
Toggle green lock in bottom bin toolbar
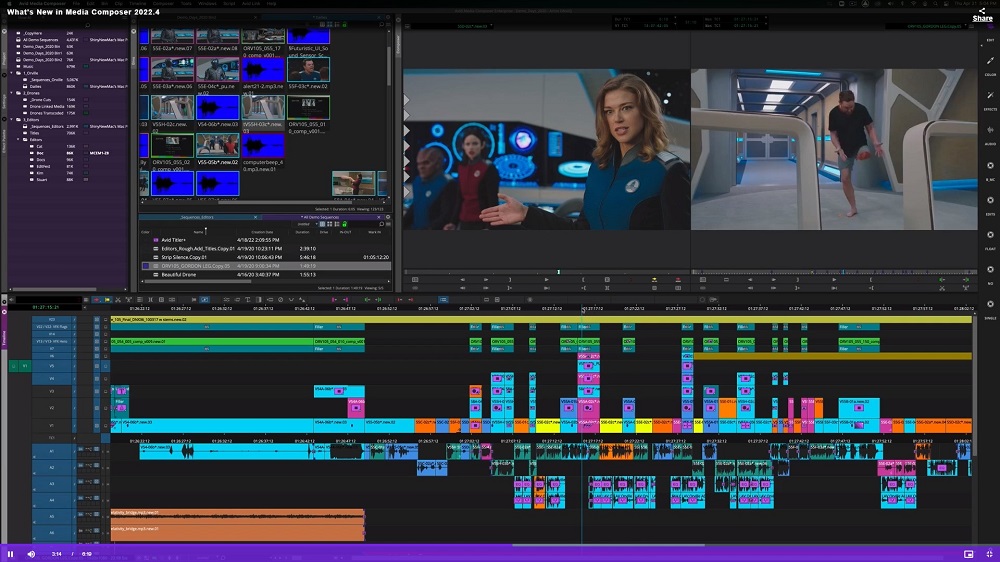coord(344,224)
